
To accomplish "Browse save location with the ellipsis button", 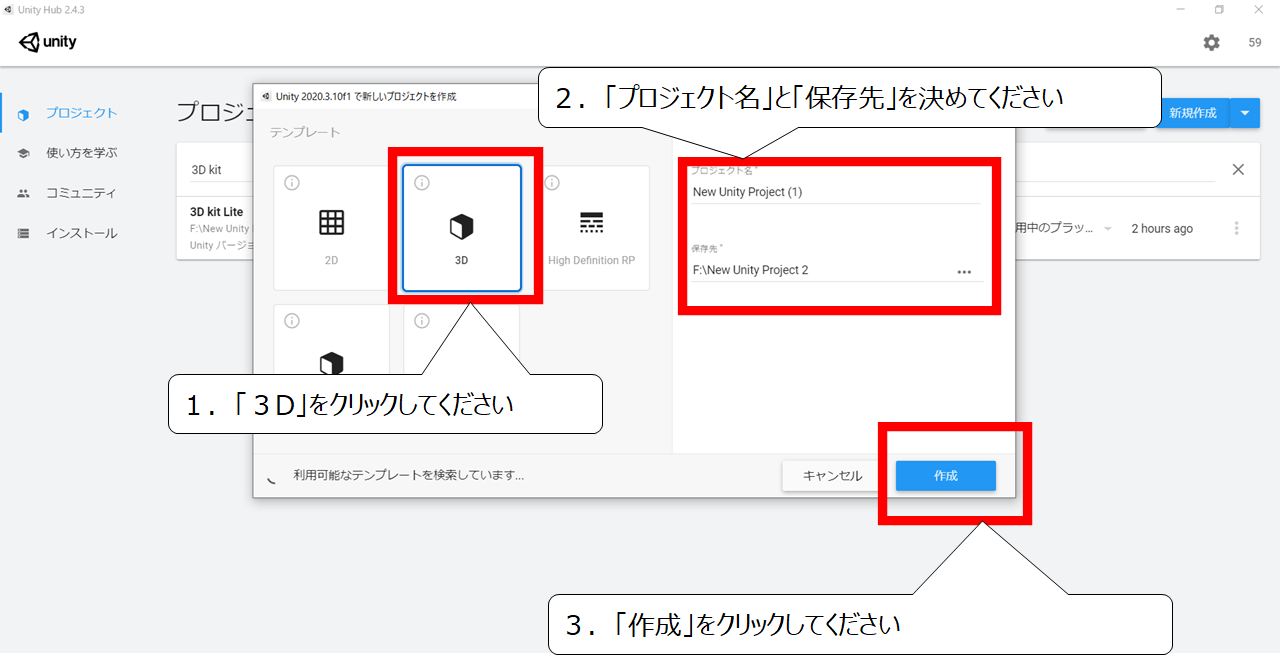I will [x=964, y=271].
